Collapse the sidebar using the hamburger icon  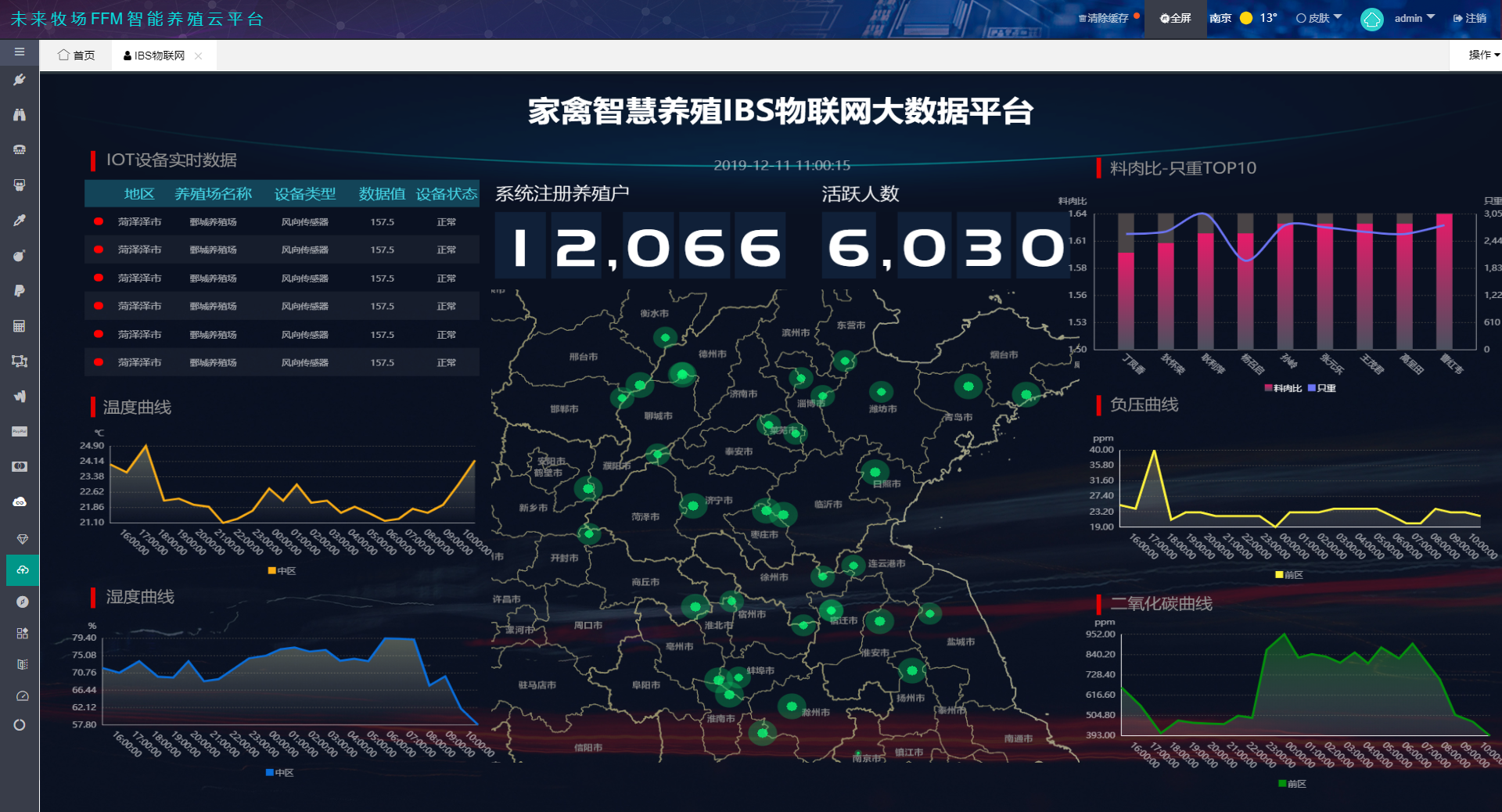(x=20, y=52)
